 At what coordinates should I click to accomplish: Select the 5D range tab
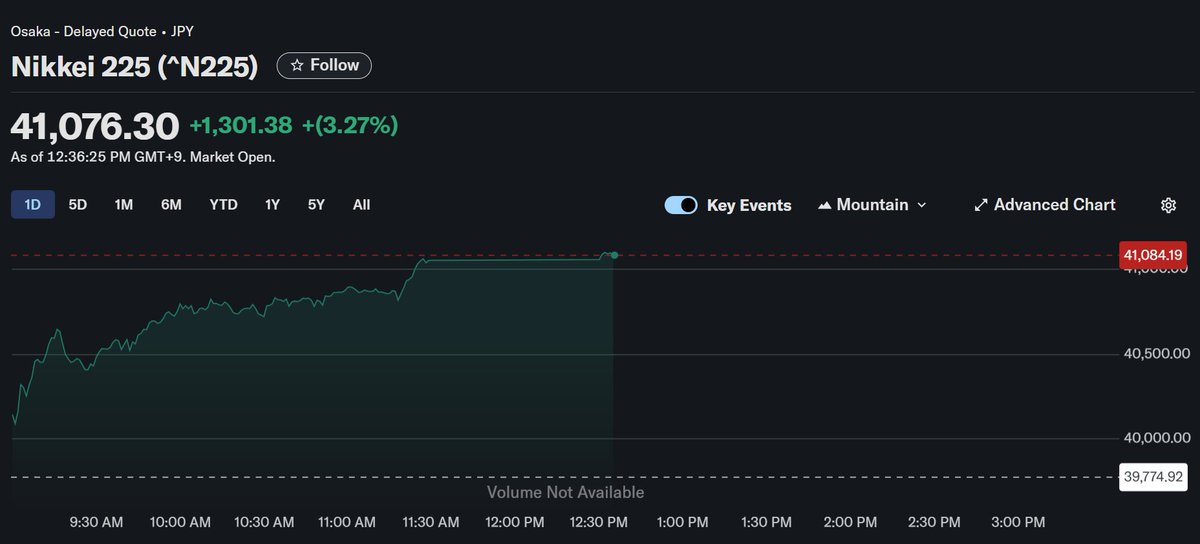tap(78, 204)
